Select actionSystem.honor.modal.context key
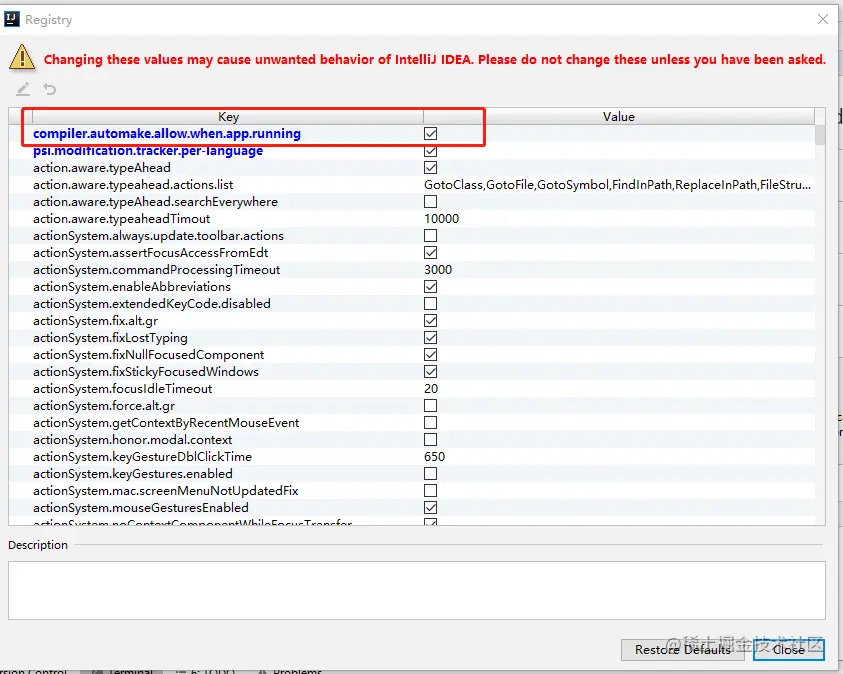 coord(132,440)
